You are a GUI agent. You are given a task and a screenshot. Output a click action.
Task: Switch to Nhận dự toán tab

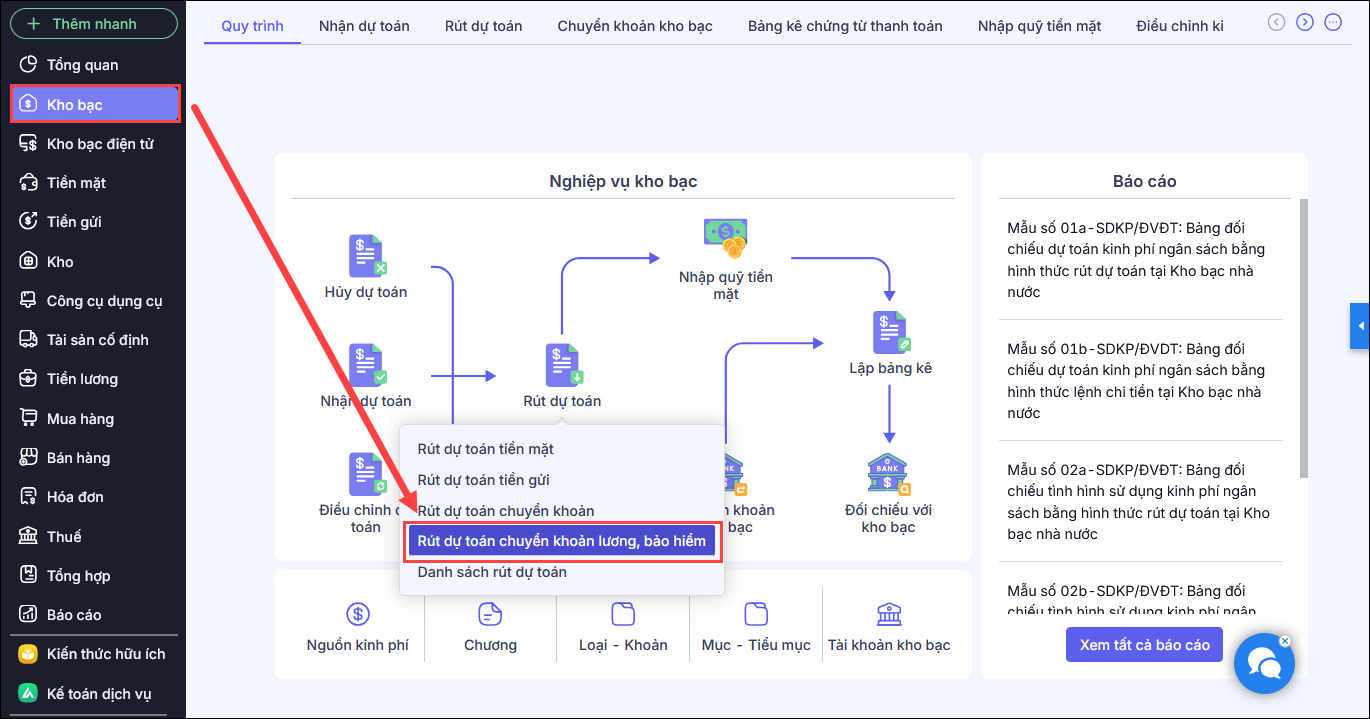364,26
